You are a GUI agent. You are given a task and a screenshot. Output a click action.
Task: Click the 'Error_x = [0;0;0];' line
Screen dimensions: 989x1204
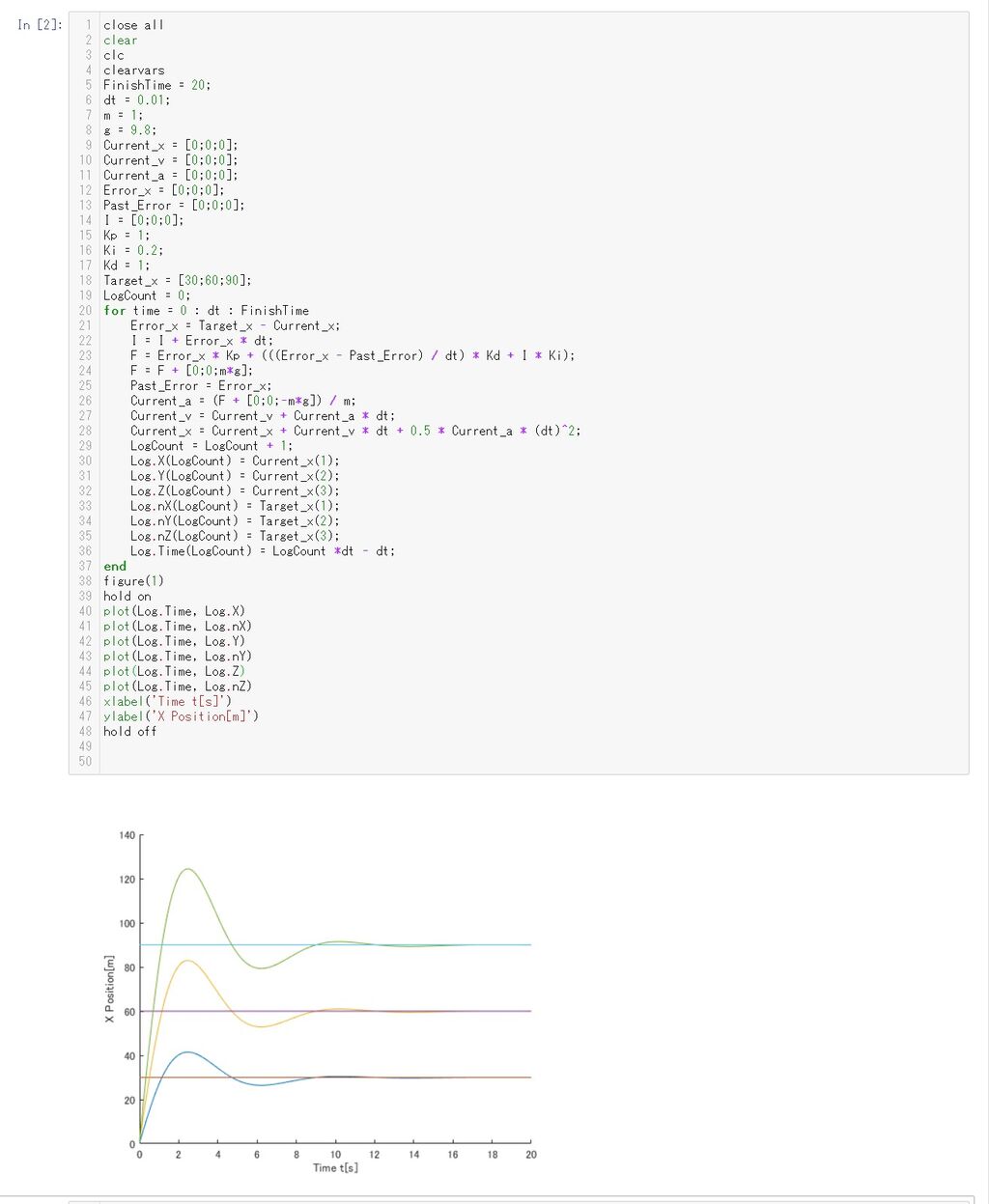(x=163, y=190)
